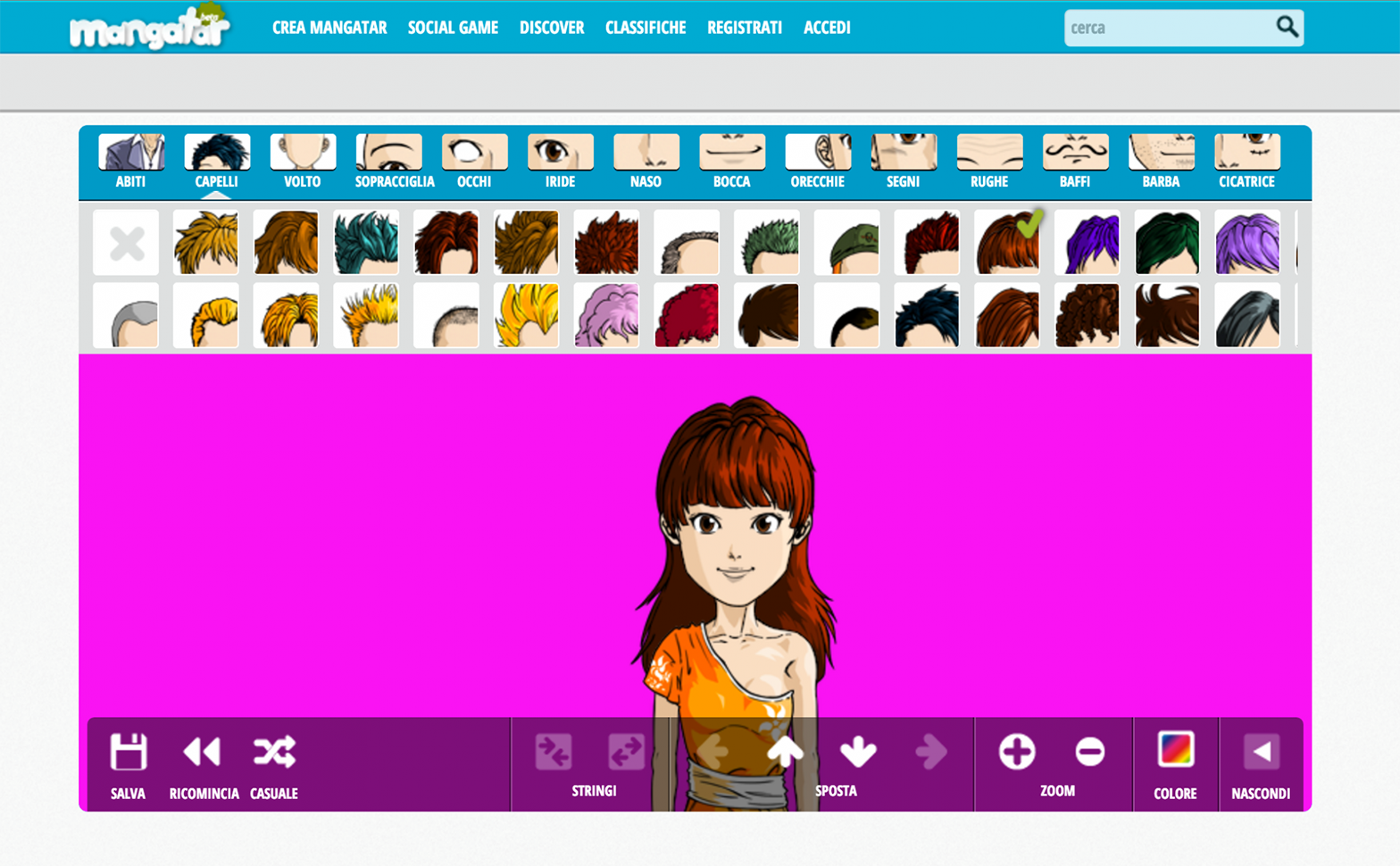The width and height of the screenshot is (1400, 866).
Task: Switch to the Segni category
Action: coord(903,162)
